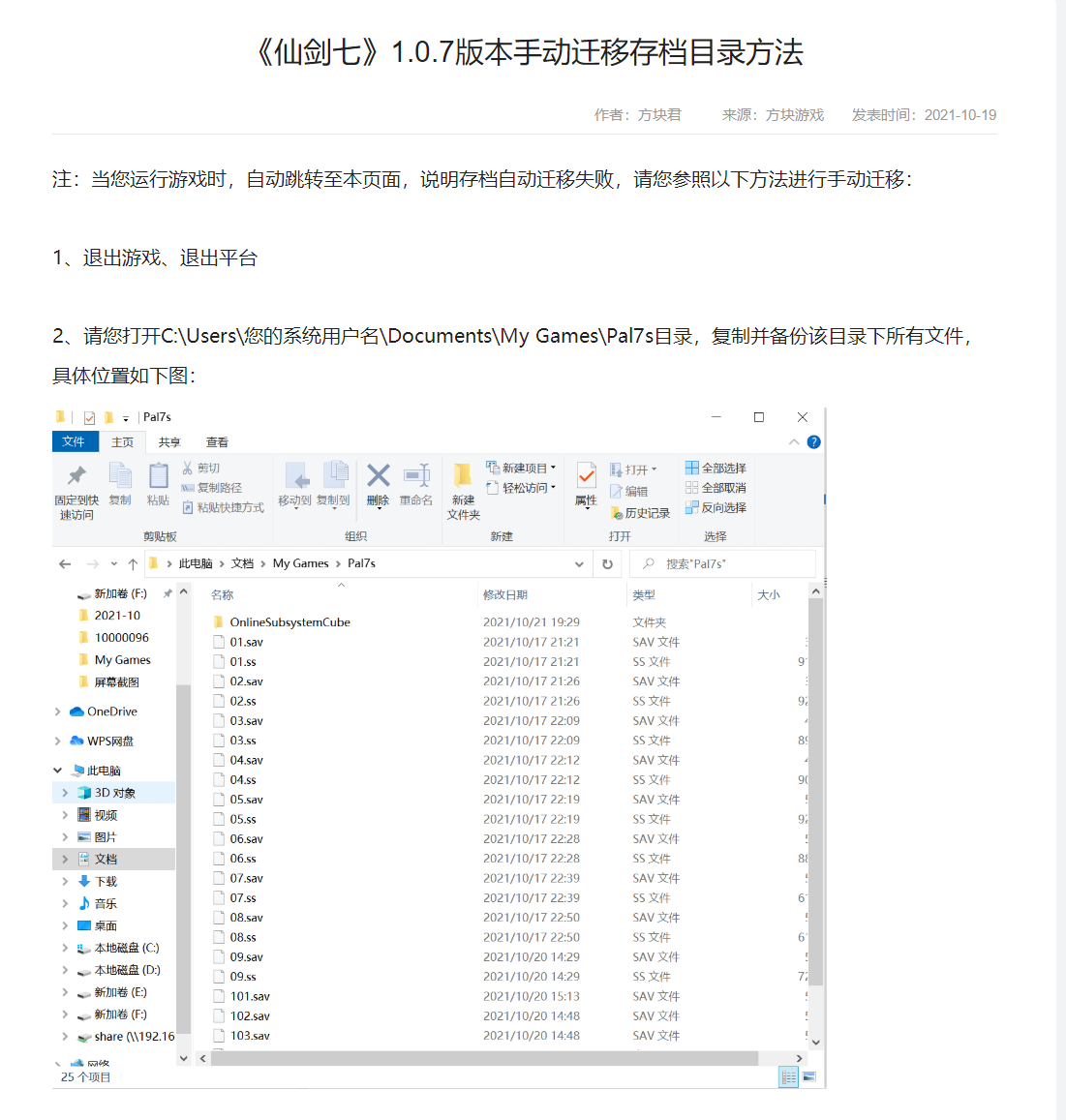
Task: Click the Copy To (复制到) icon
Action: pos(334,475)
